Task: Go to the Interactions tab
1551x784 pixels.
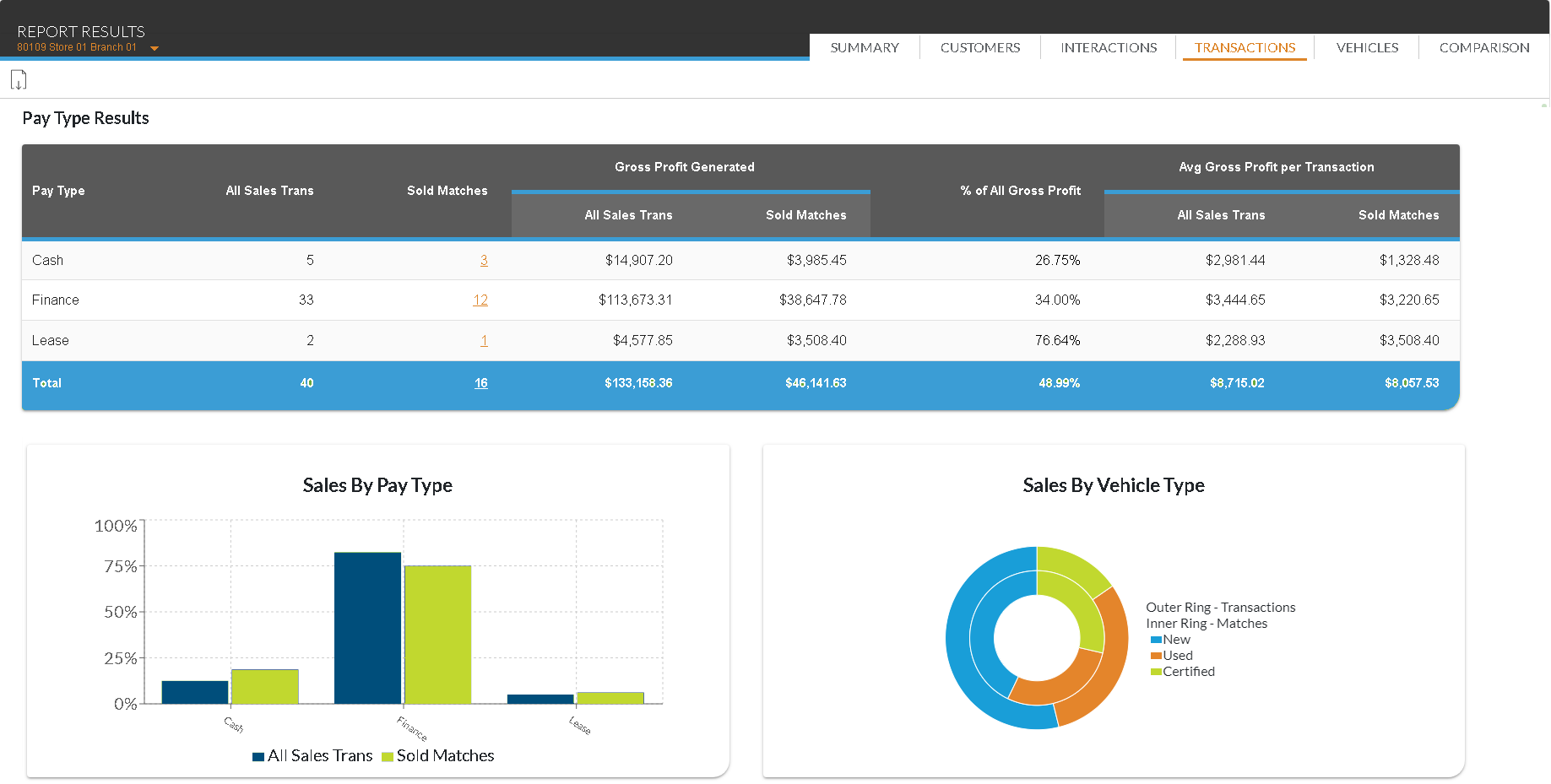Action: tap(1108, 48)
